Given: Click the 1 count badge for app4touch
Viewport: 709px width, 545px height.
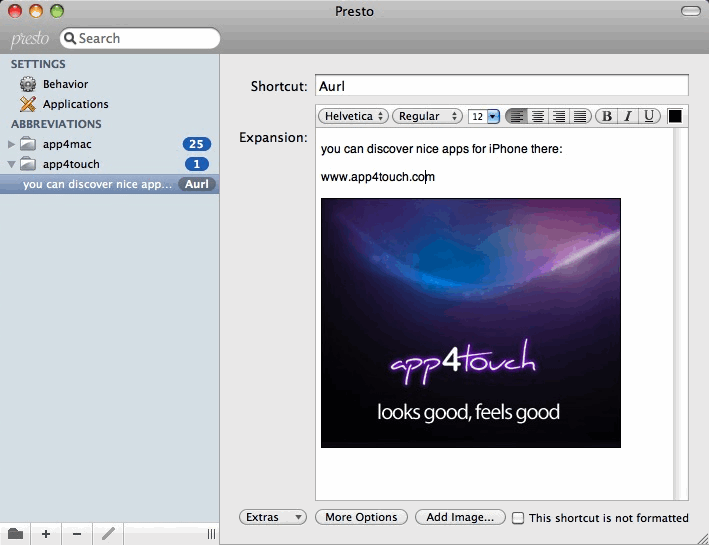Looking at the screenshot, I should pyautogui.click(x=196, y=164).
